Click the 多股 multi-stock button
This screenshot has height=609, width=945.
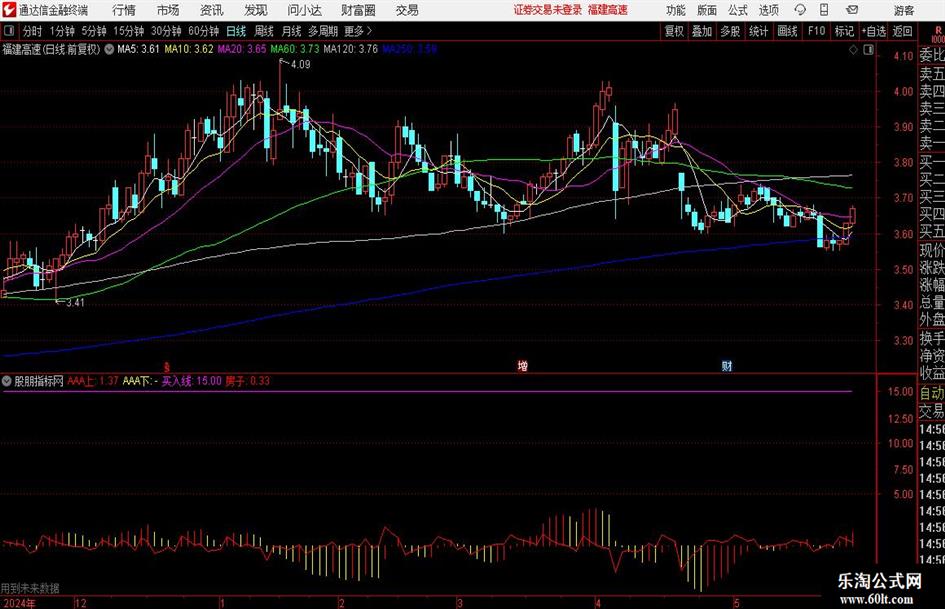(x=730, y=31)
